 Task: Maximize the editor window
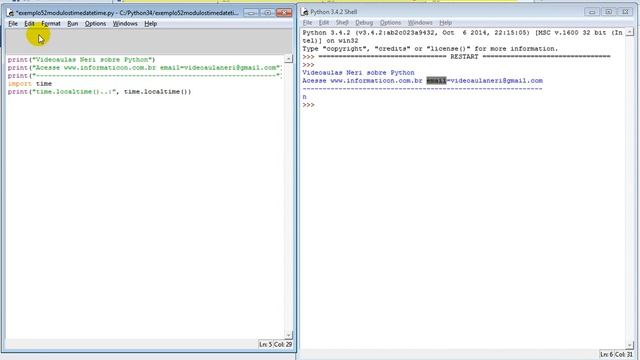267,13
